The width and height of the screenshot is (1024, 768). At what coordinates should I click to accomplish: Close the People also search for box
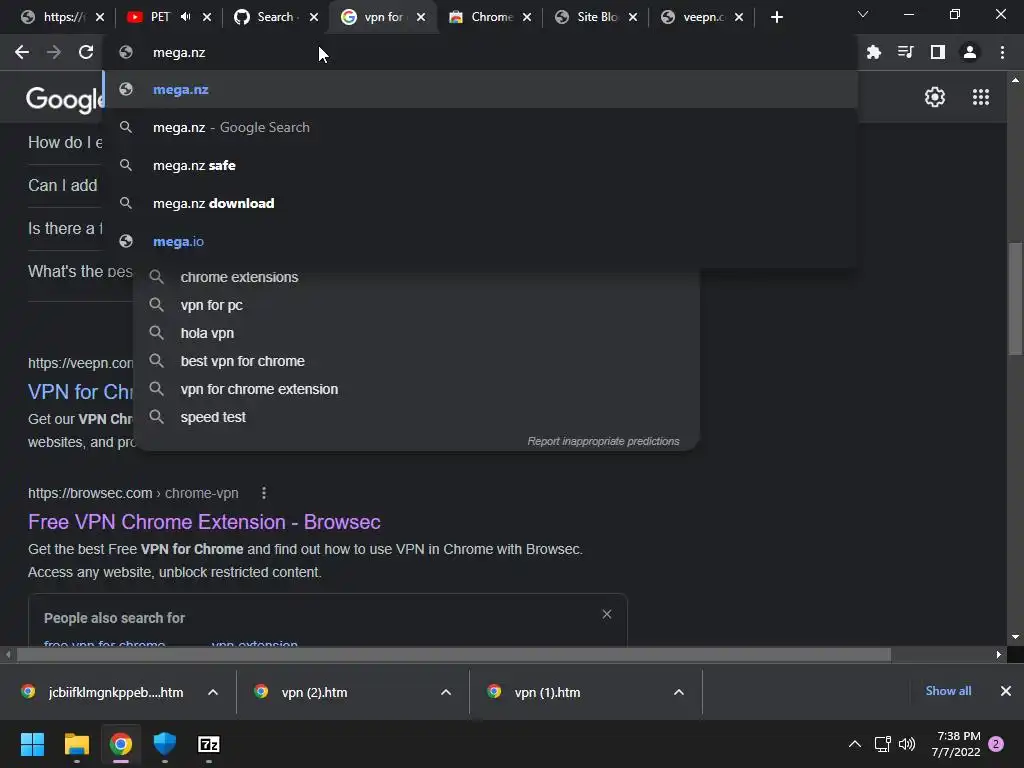(x=607, y=614)
